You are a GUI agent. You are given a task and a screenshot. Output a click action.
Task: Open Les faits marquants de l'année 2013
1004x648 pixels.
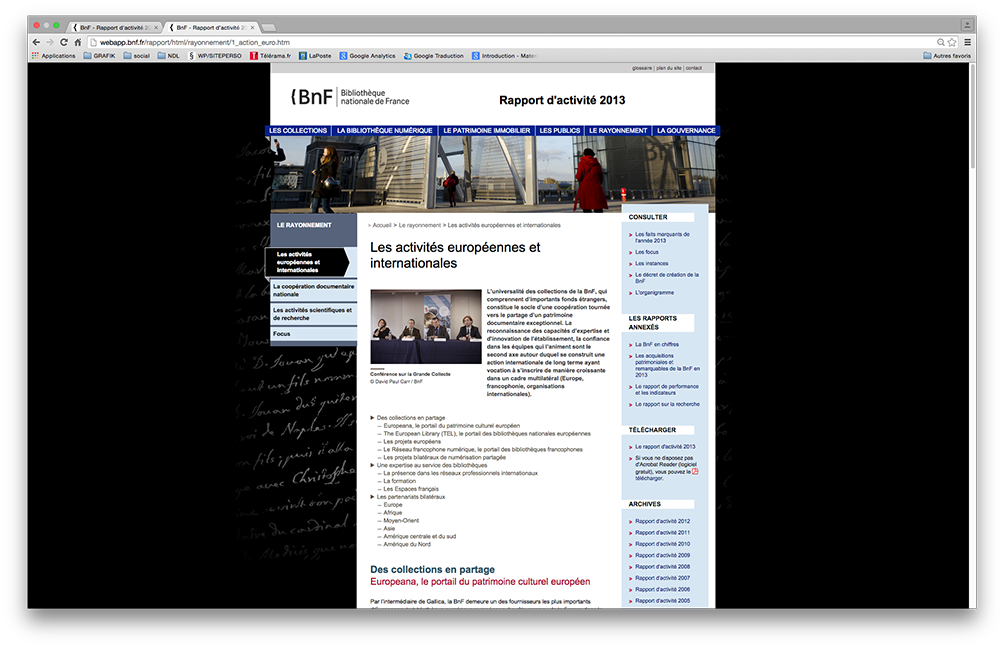coord(662,238)
